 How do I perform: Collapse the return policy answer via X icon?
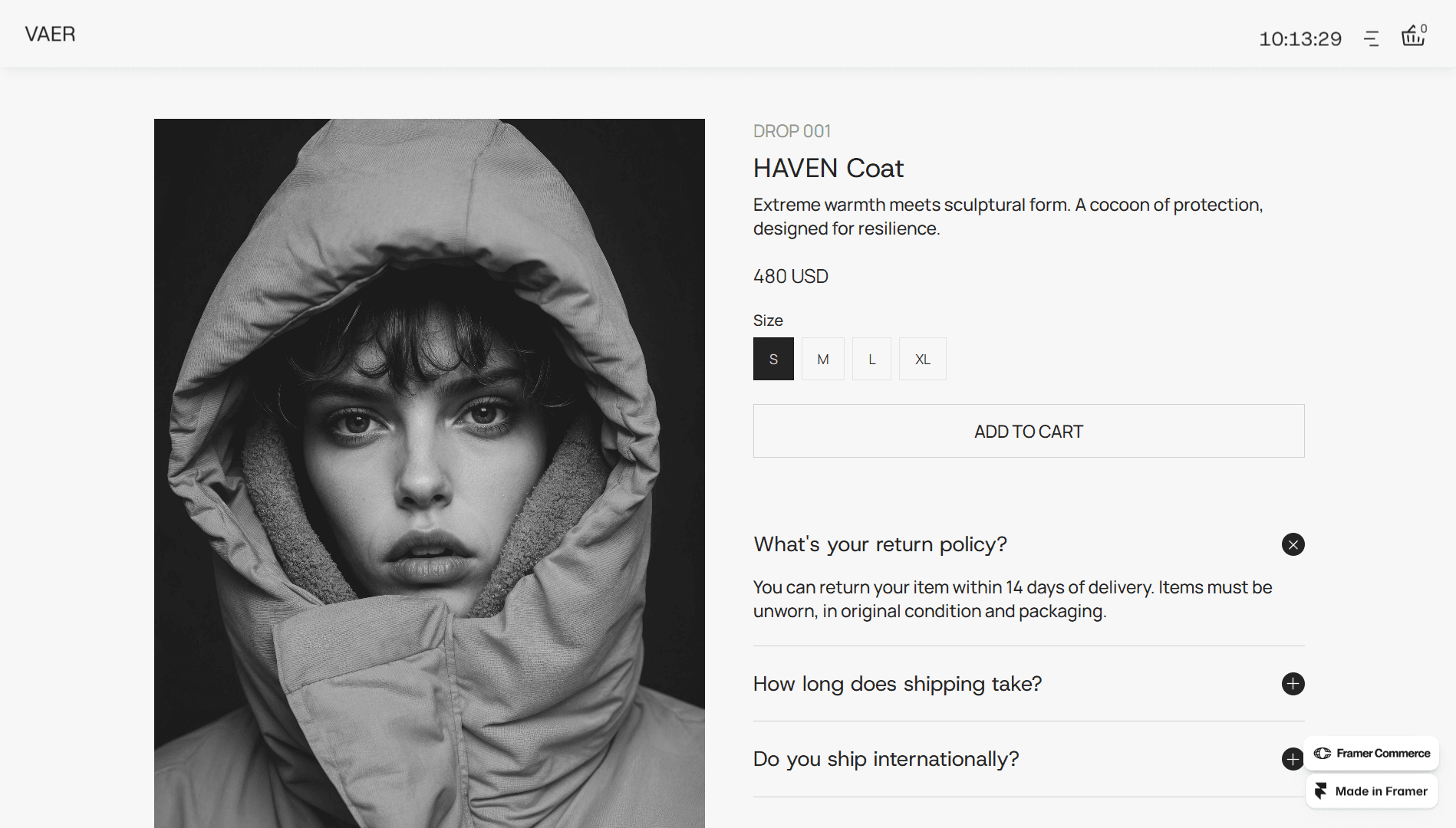click(1293, 544)
